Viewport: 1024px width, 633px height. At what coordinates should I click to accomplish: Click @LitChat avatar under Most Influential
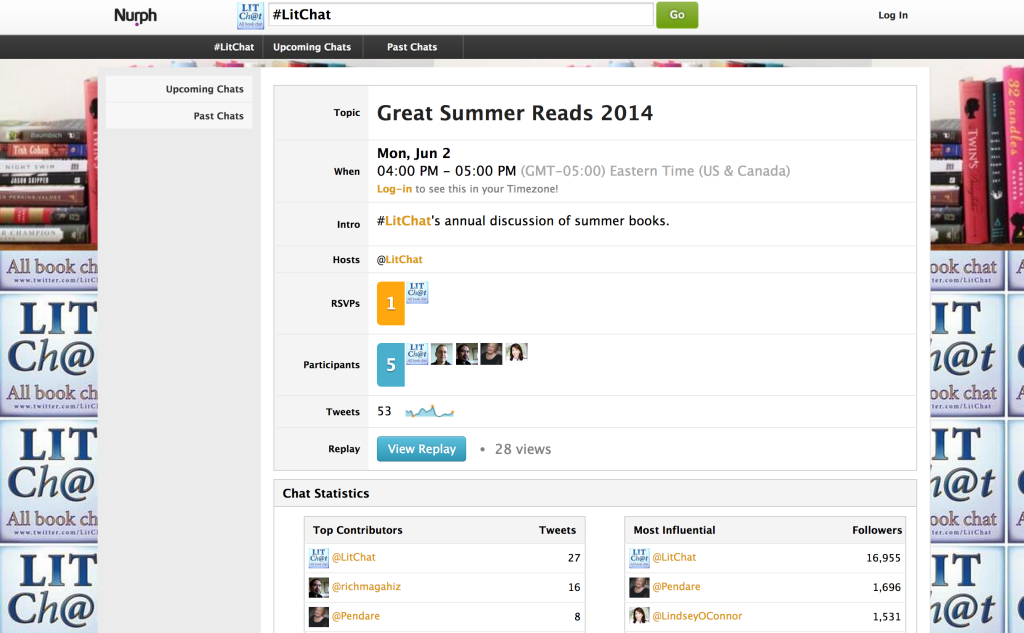tap(639, 558)
